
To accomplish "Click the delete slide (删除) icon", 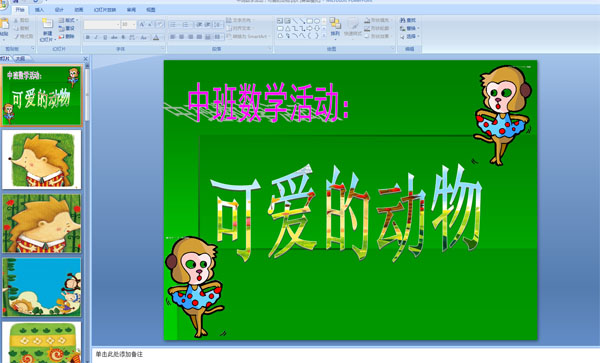I will [x=67, y=36].
